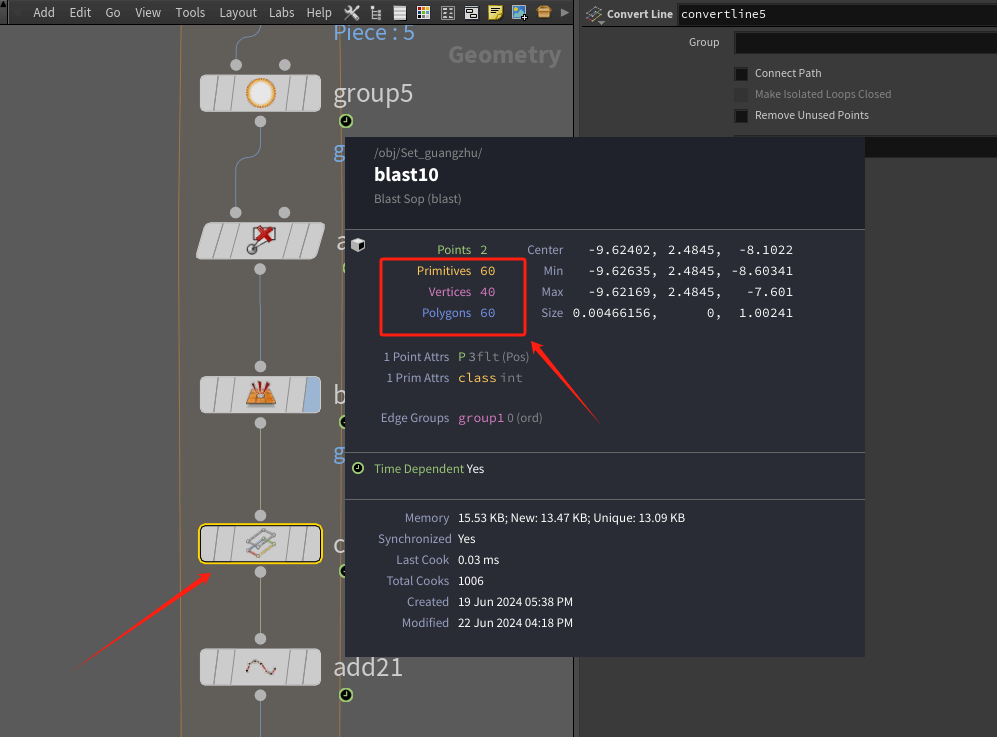Open the Add menu
This screenshot has width=997, height=737.
coord(44,13)
